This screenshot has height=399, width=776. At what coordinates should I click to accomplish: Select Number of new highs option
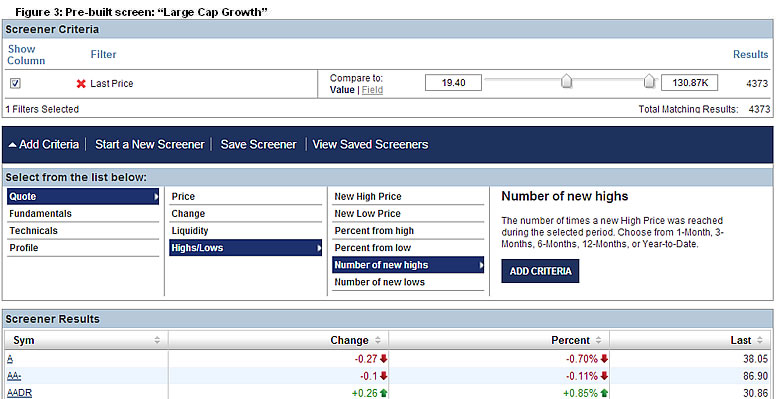[408, 265]
